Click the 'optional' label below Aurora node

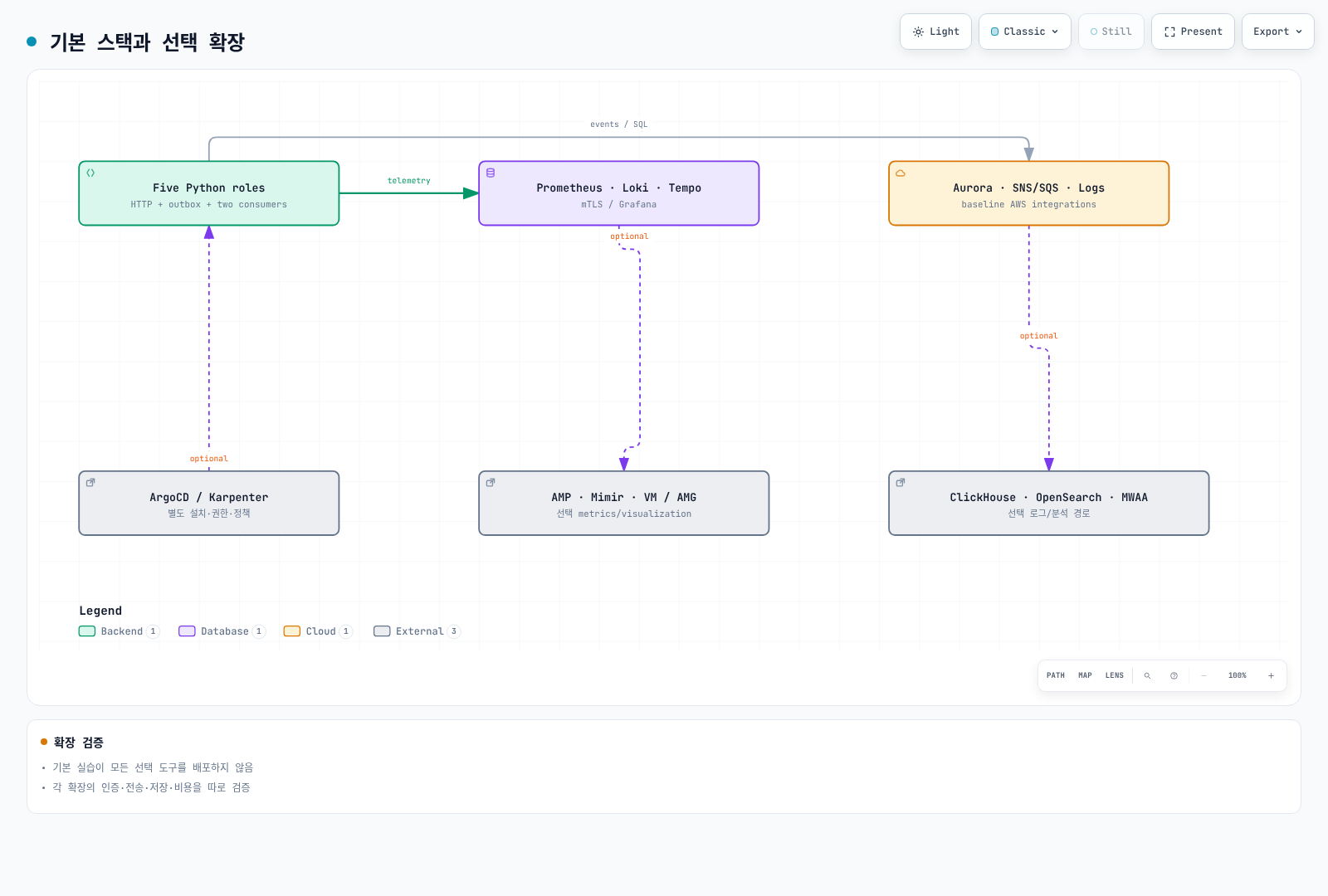pyautogui.click(x=1039, y=336)
